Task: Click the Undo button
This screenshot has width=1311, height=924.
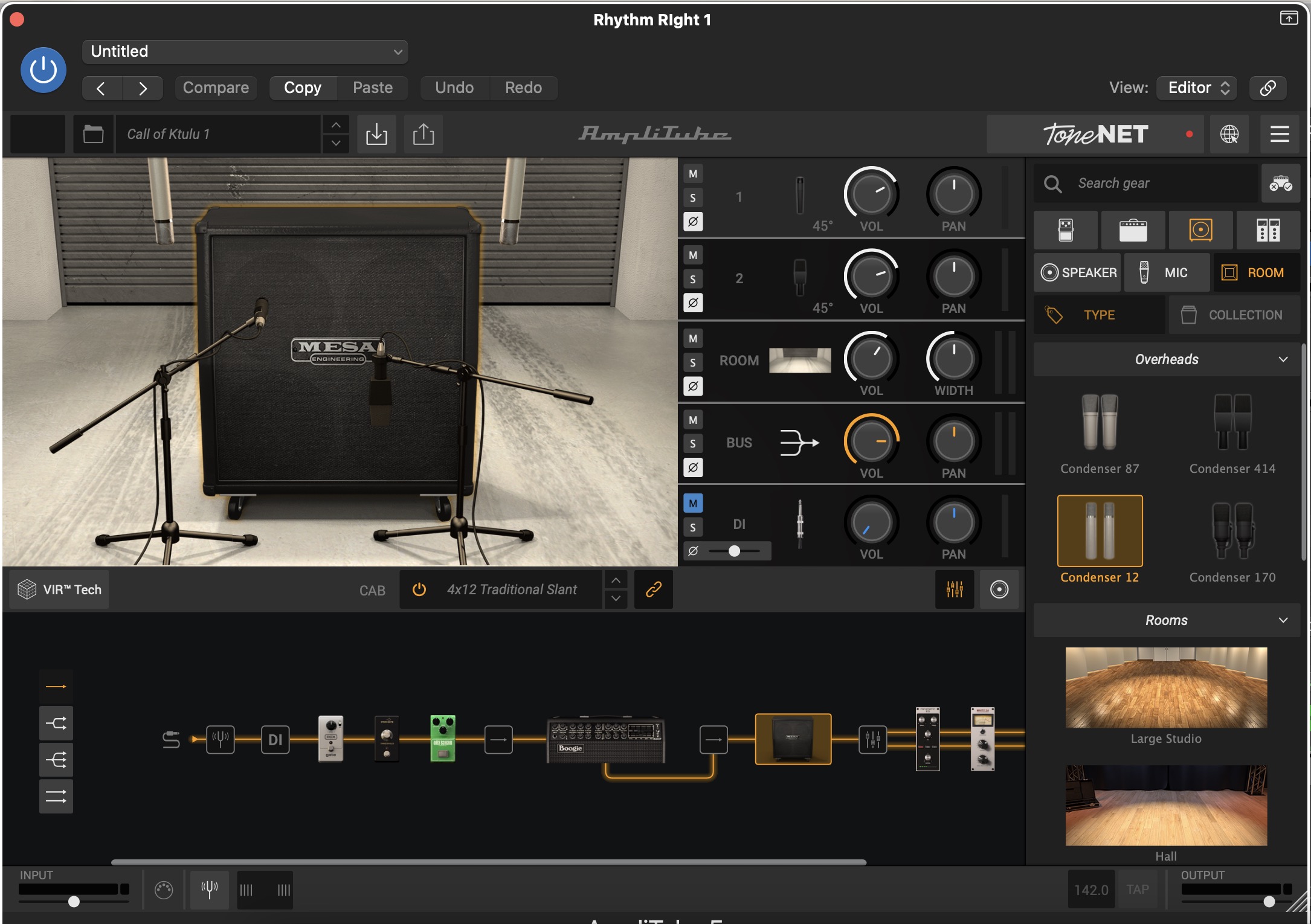Action: (454, 88)
